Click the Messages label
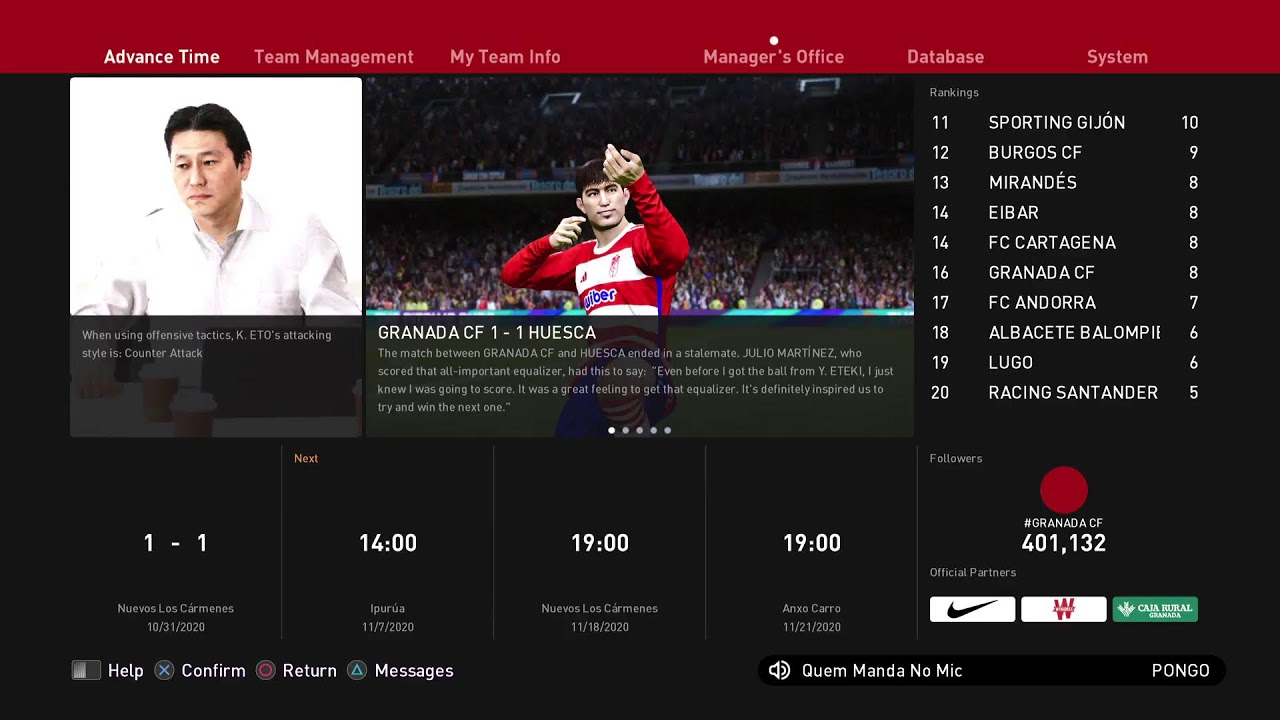 pos(414,670)
